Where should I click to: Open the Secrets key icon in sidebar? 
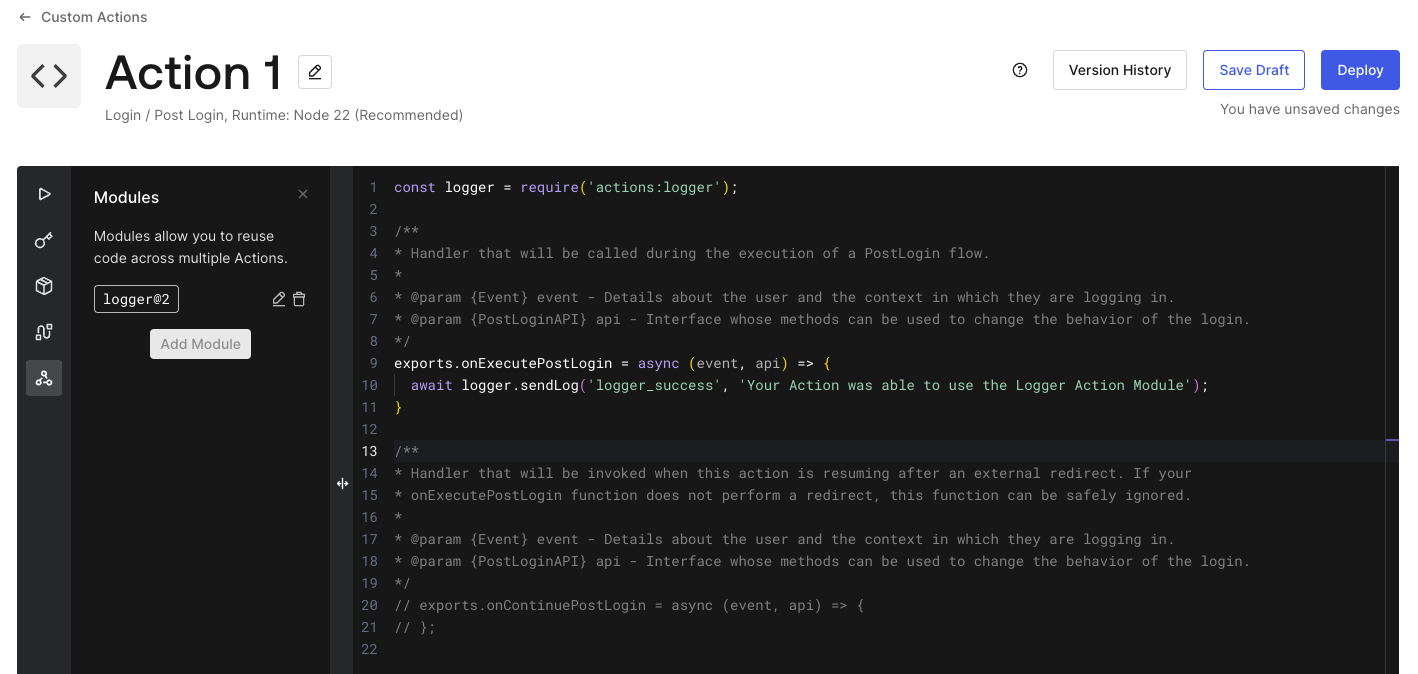click(x=44, y=240)
